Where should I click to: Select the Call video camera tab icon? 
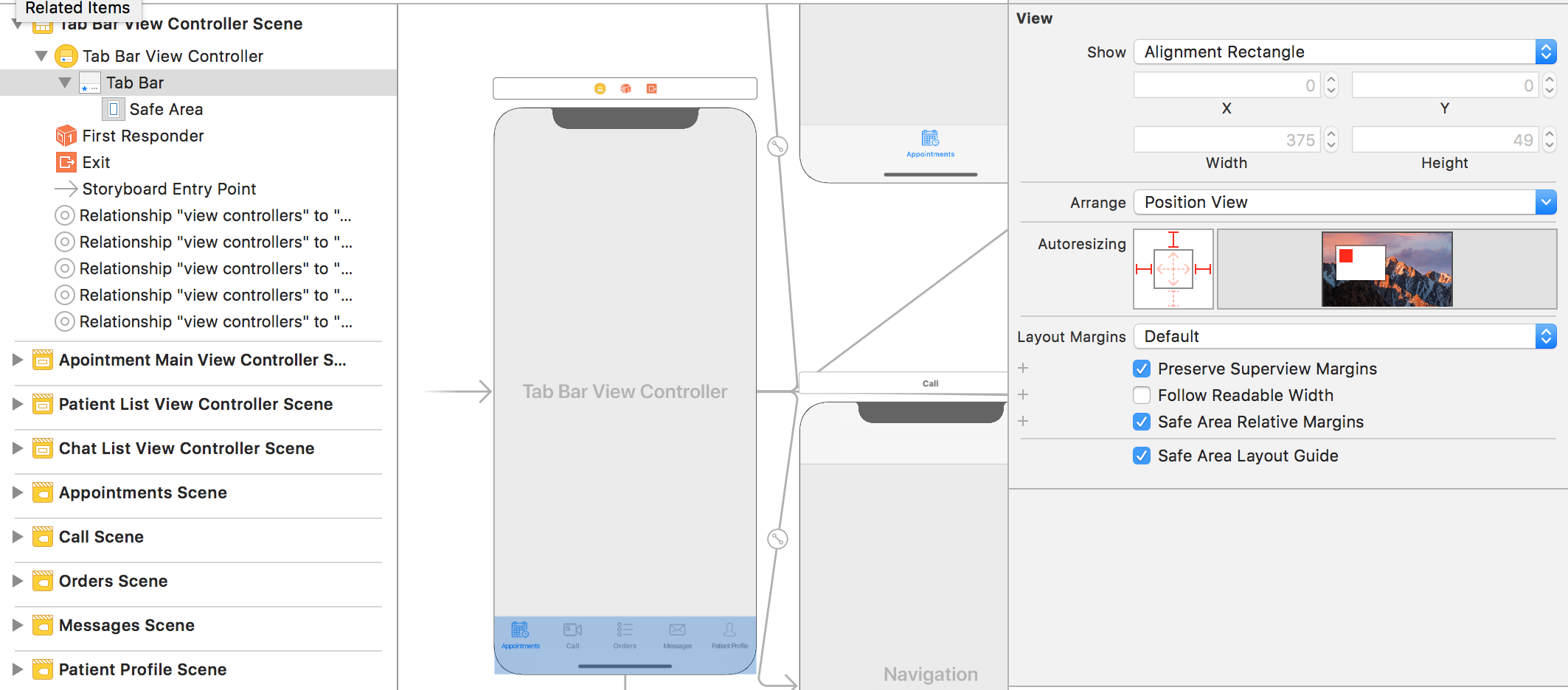[572, 630]
